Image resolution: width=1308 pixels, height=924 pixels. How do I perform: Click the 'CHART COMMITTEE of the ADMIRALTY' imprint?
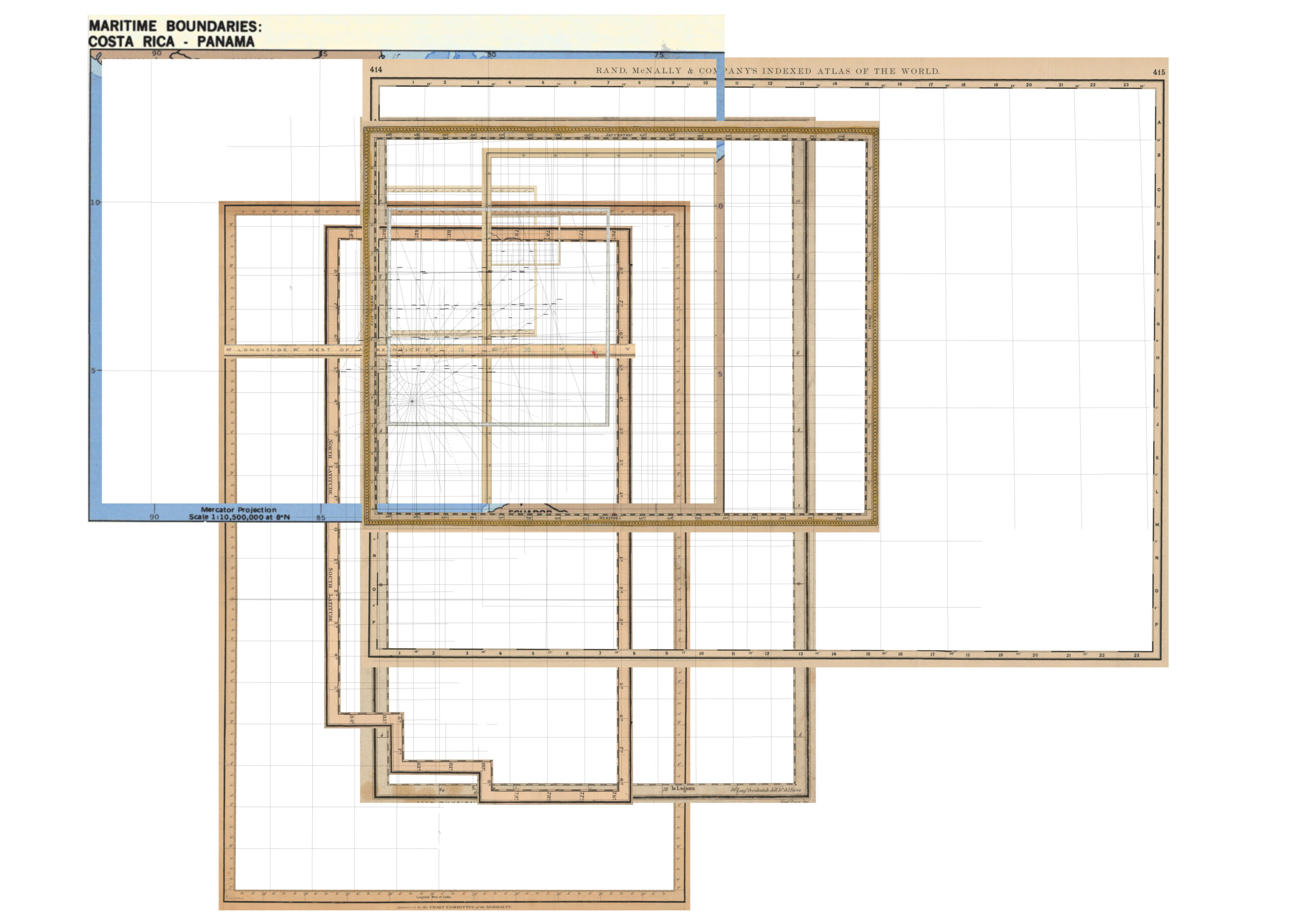click(x=471, y=907)
